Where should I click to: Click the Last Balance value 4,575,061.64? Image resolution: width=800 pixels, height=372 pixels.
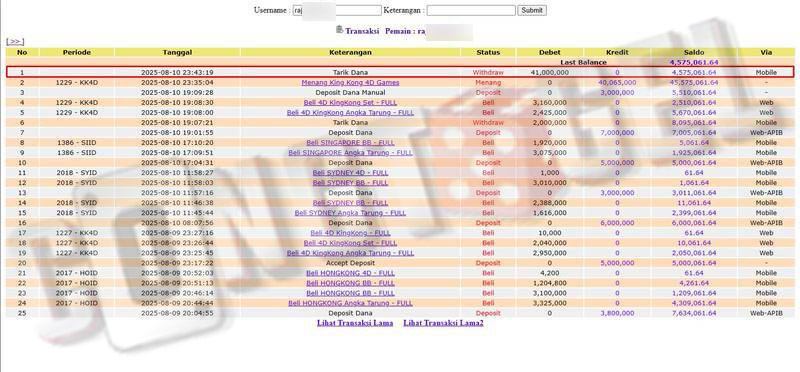pyautogui.click(x=694, y=62)
